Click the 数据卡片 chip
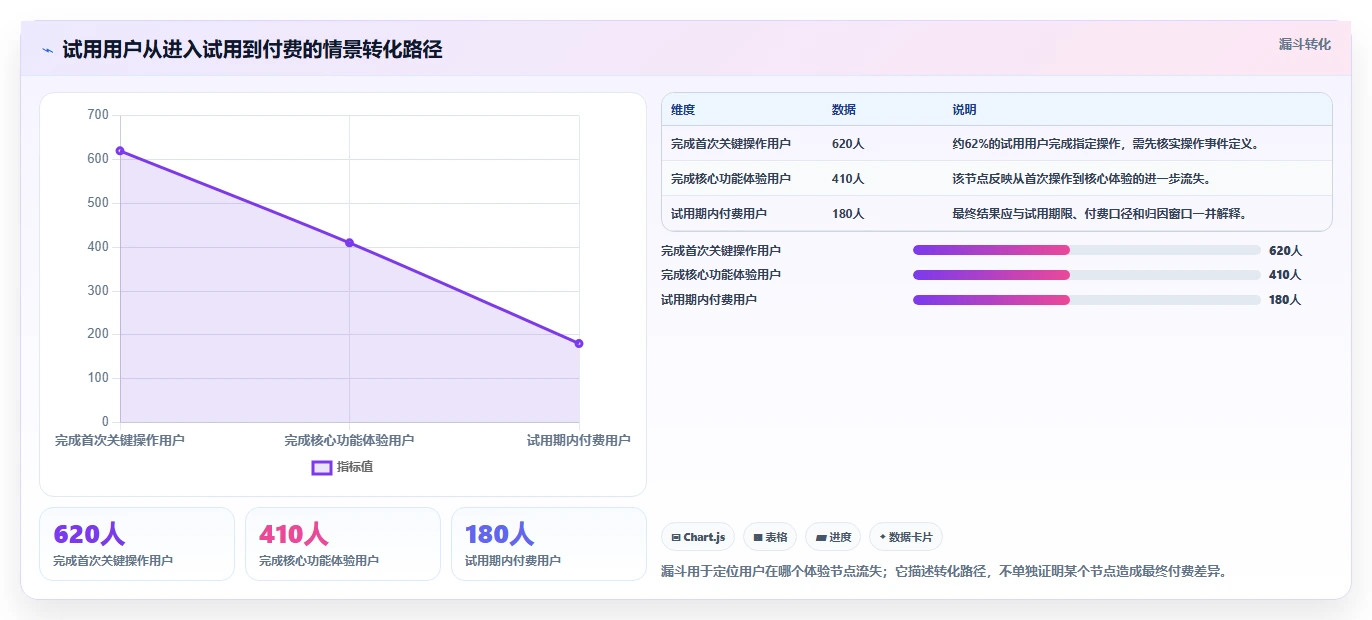Viewport: 1372px width, 620px height. coord(906,537)
